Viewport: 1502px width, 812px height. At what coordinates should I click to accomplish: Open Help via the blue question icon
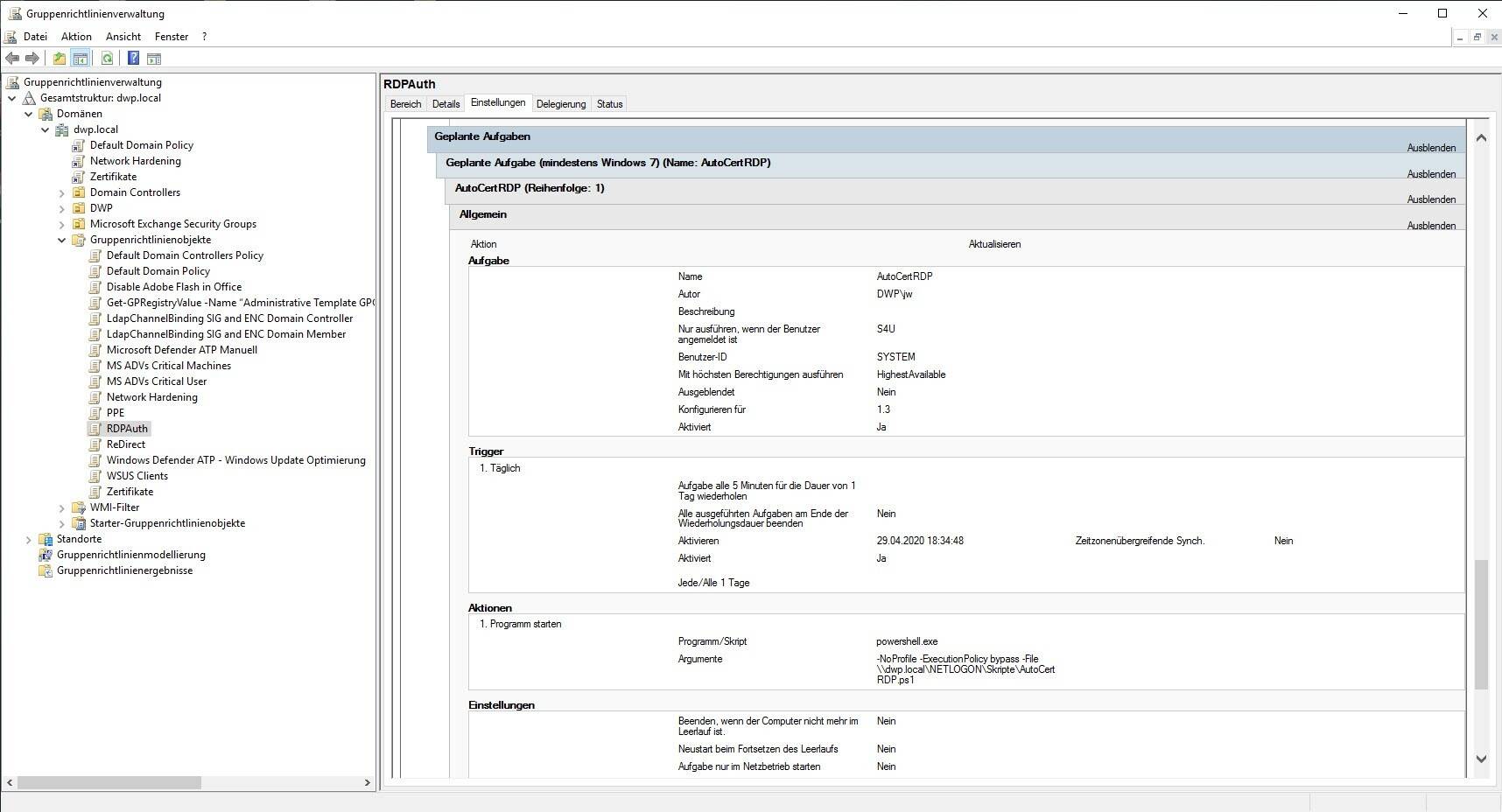[x=133, y=59]
